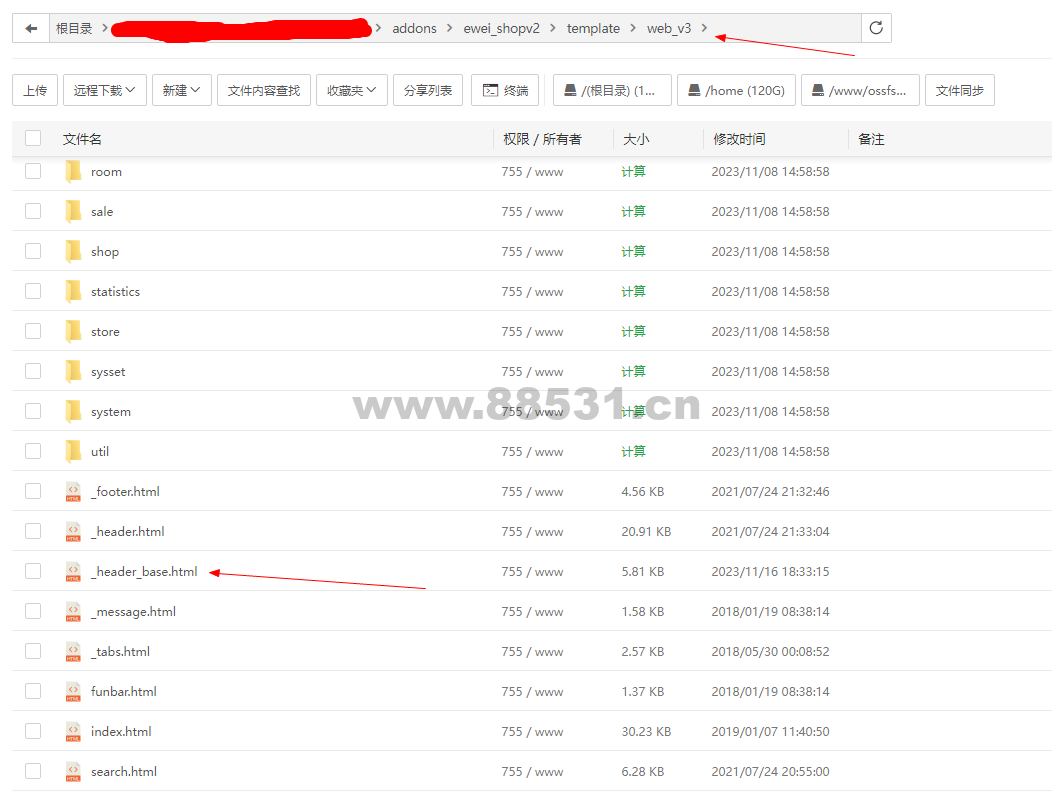Open the util folder icon

(73, 452)
